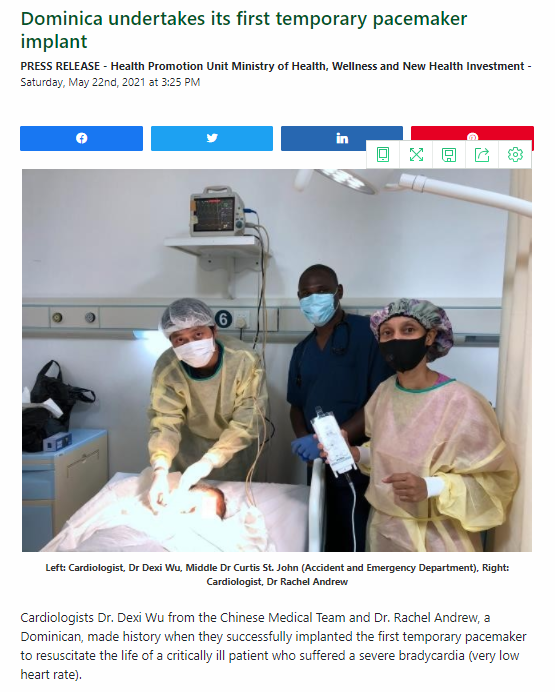Click the Health Promotion Unit Ministry of Health text
The height and width of the screenshot is (692, 555).
pos(317,66)
